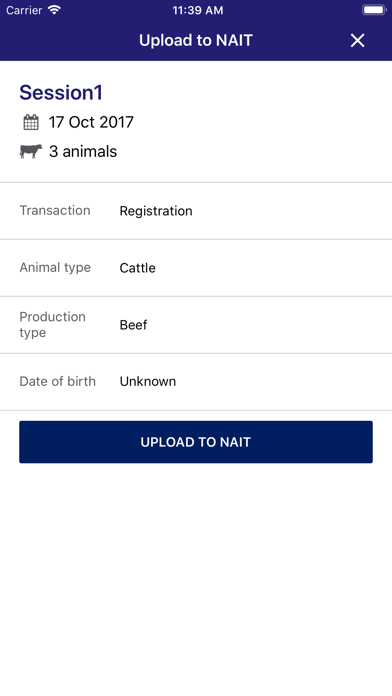The width and height of the screenshot is (392, 696).
Task: Close the Upload to NAIT screen
Action: [357, 40]
